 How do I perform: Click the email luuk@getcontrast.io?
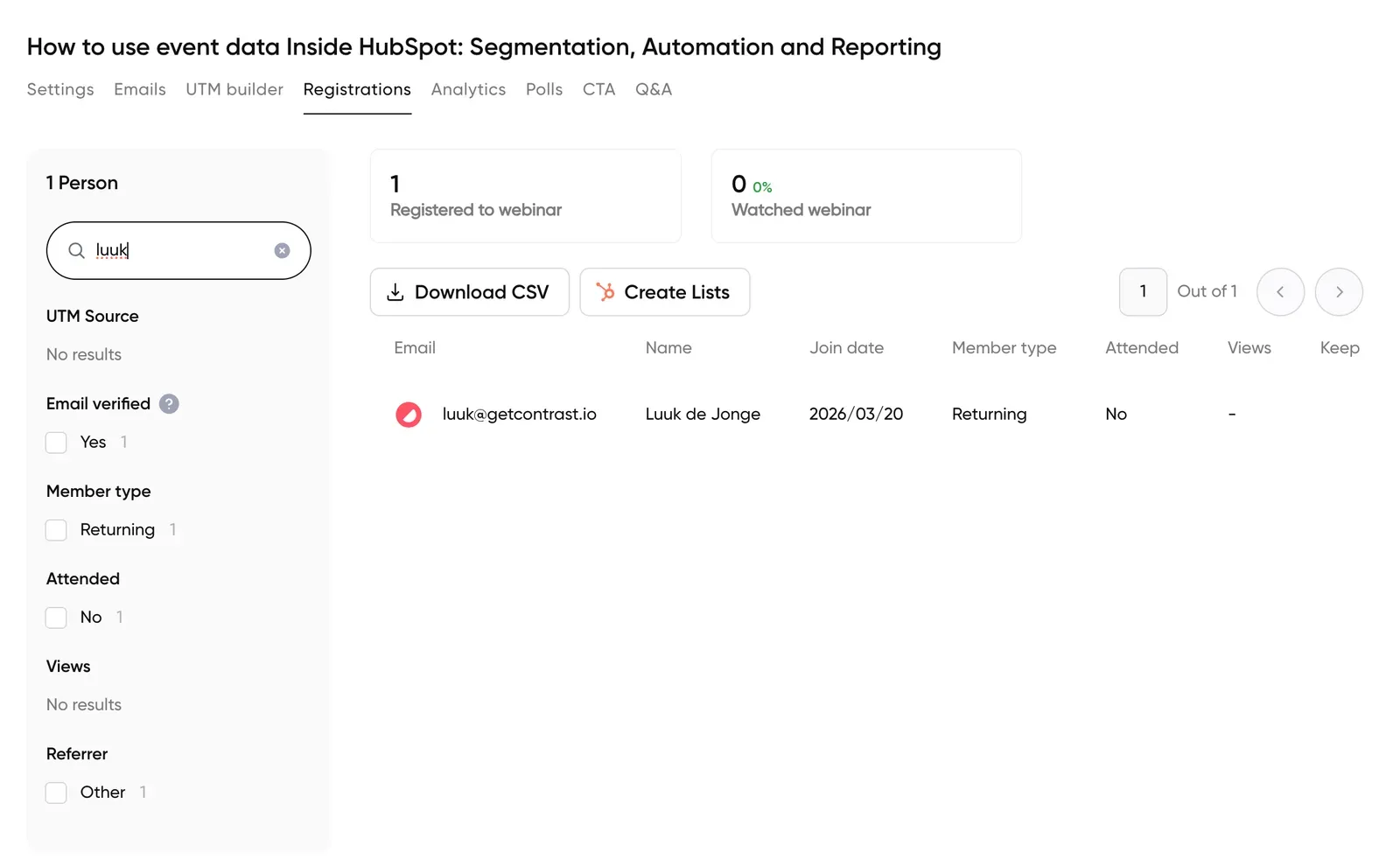[x=520, y=415]
